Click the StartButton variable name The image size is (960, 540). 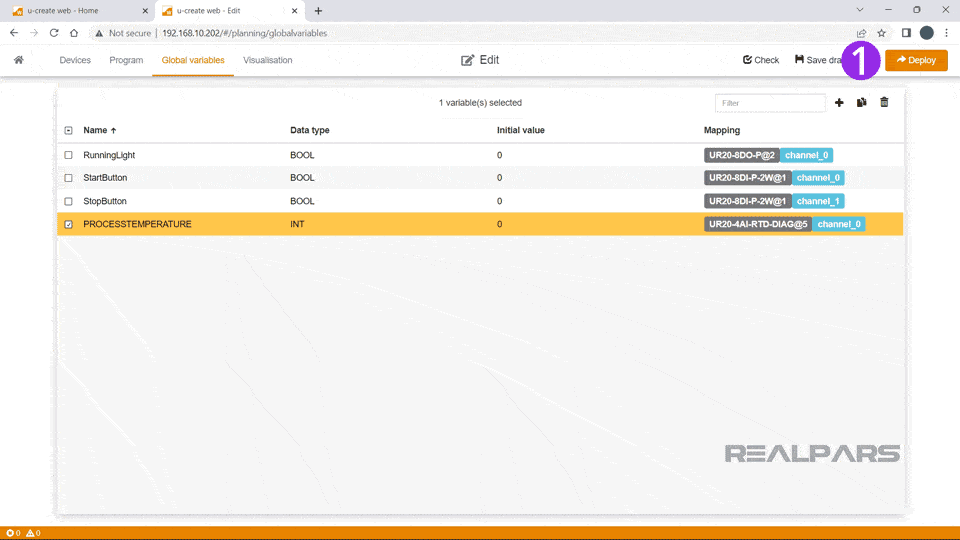click(105, 178)
